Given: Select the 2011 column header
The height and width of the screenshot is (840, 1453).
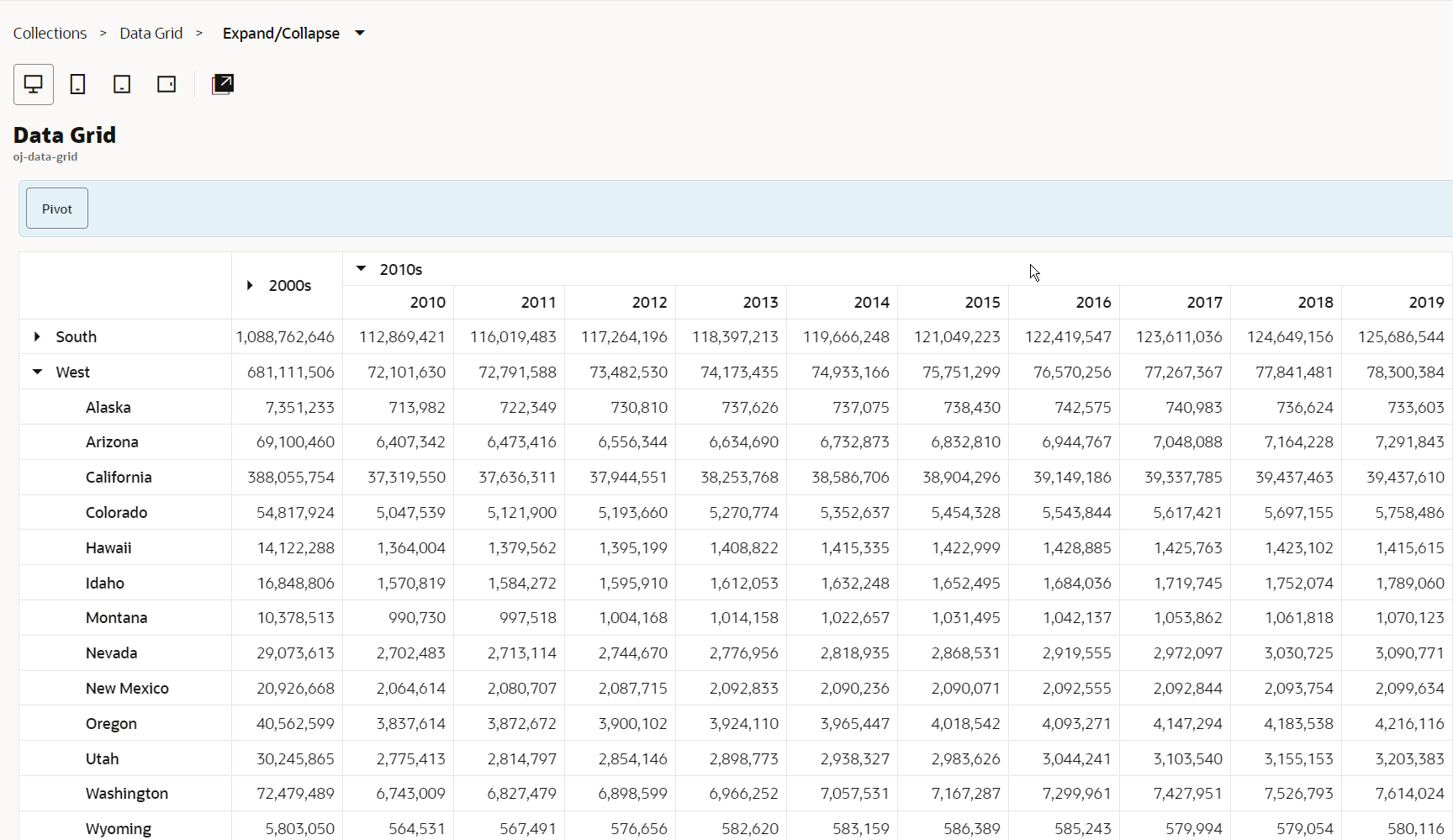Looking at the screenshot, I should pyautogui.click(x=510, y=302).
